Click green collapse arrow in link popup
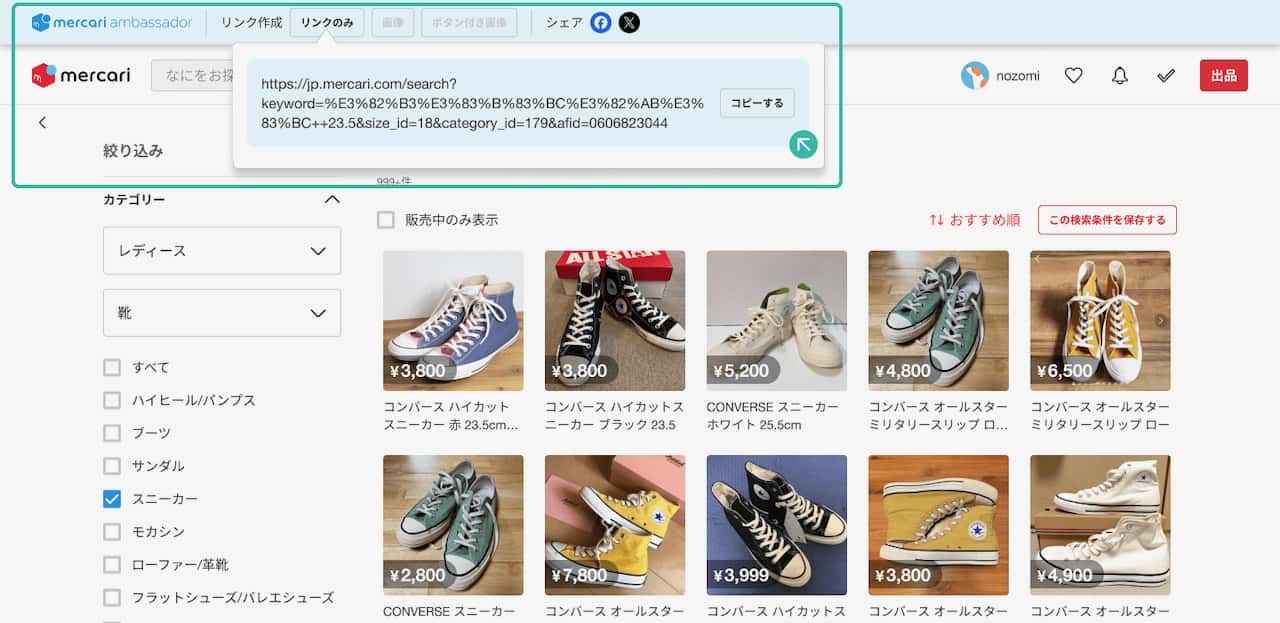The image size is (1280, 623). [803, 144]
